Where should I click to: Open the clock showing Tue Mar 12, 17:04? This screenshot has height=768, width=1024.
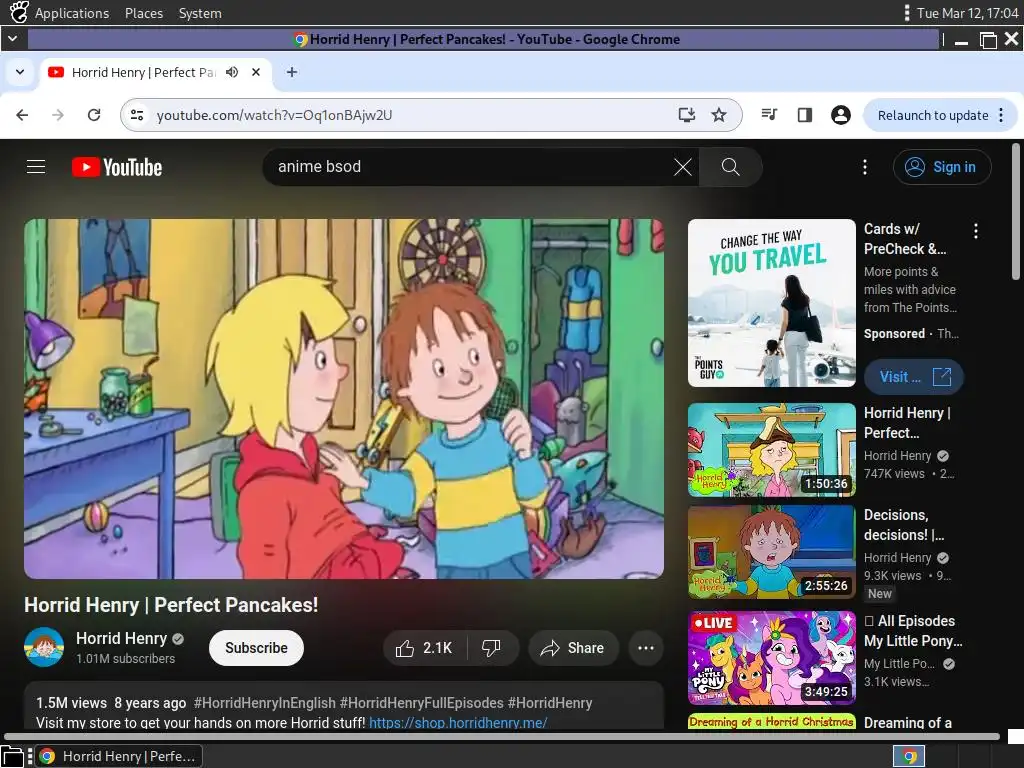click(967, 13)
